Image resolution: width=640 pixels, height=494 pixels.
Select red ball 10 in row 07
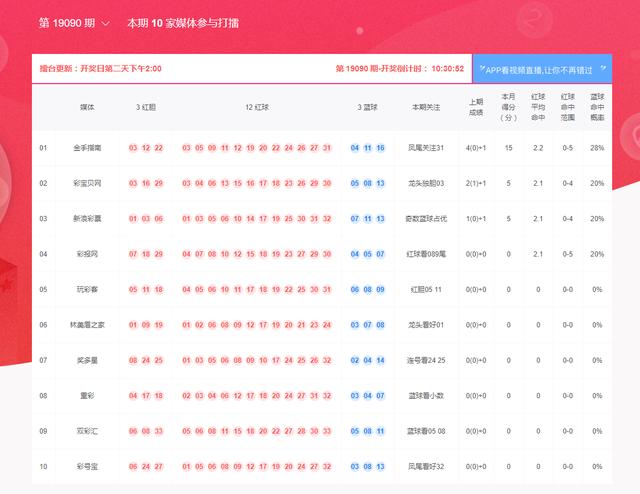263,360
